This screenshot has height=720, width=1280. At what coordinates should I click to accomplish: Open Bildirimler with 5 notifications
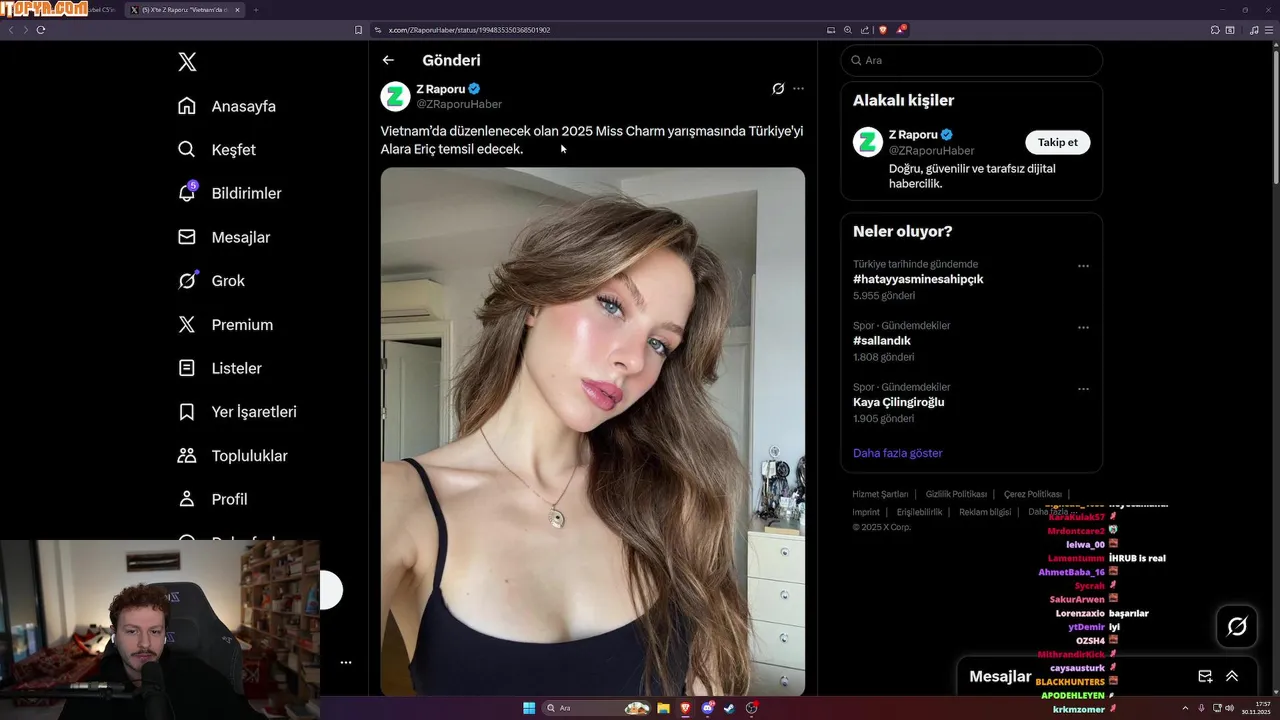point(229,193)
